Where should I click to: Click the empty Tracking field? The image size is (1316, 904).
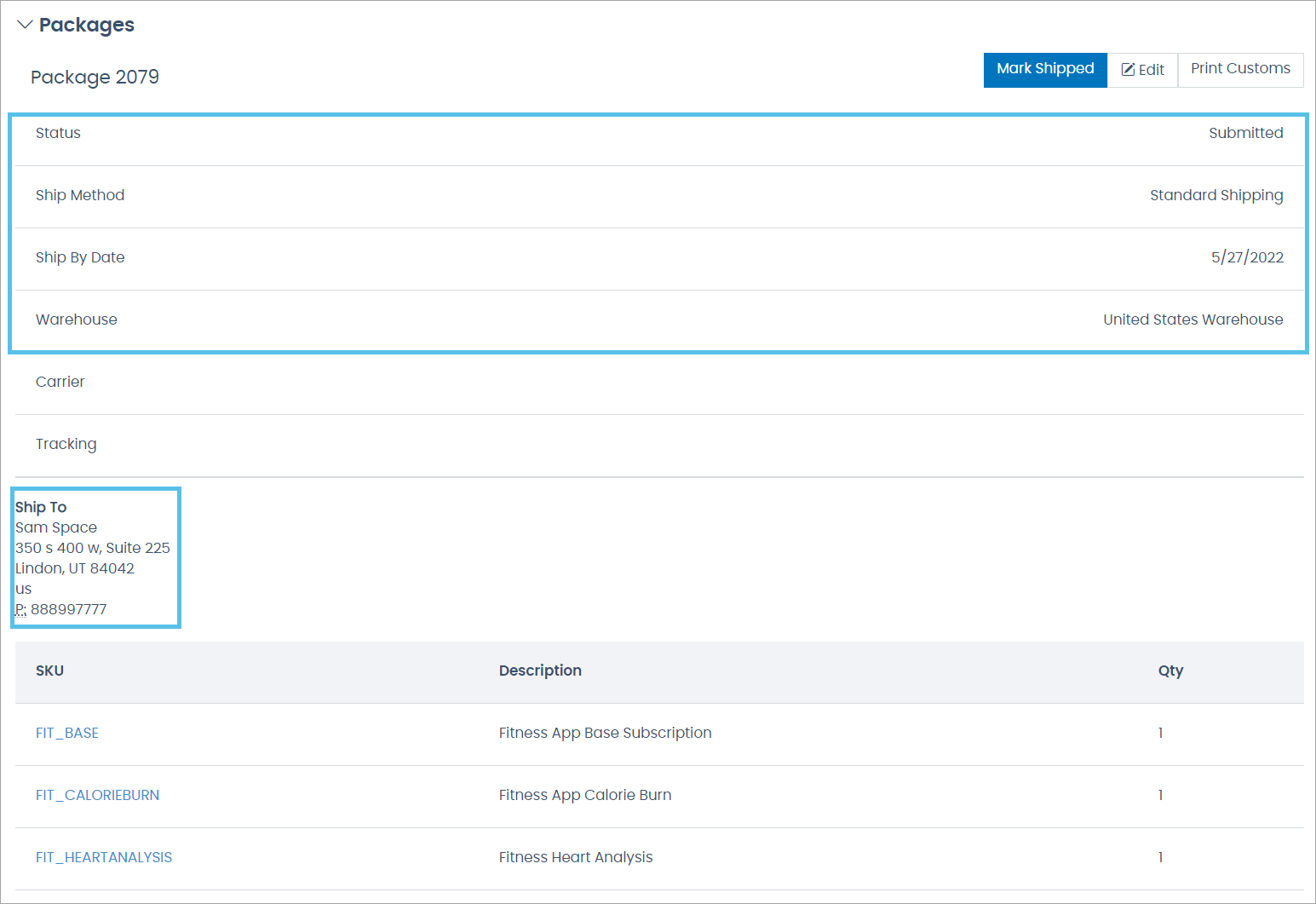(656, 444)
